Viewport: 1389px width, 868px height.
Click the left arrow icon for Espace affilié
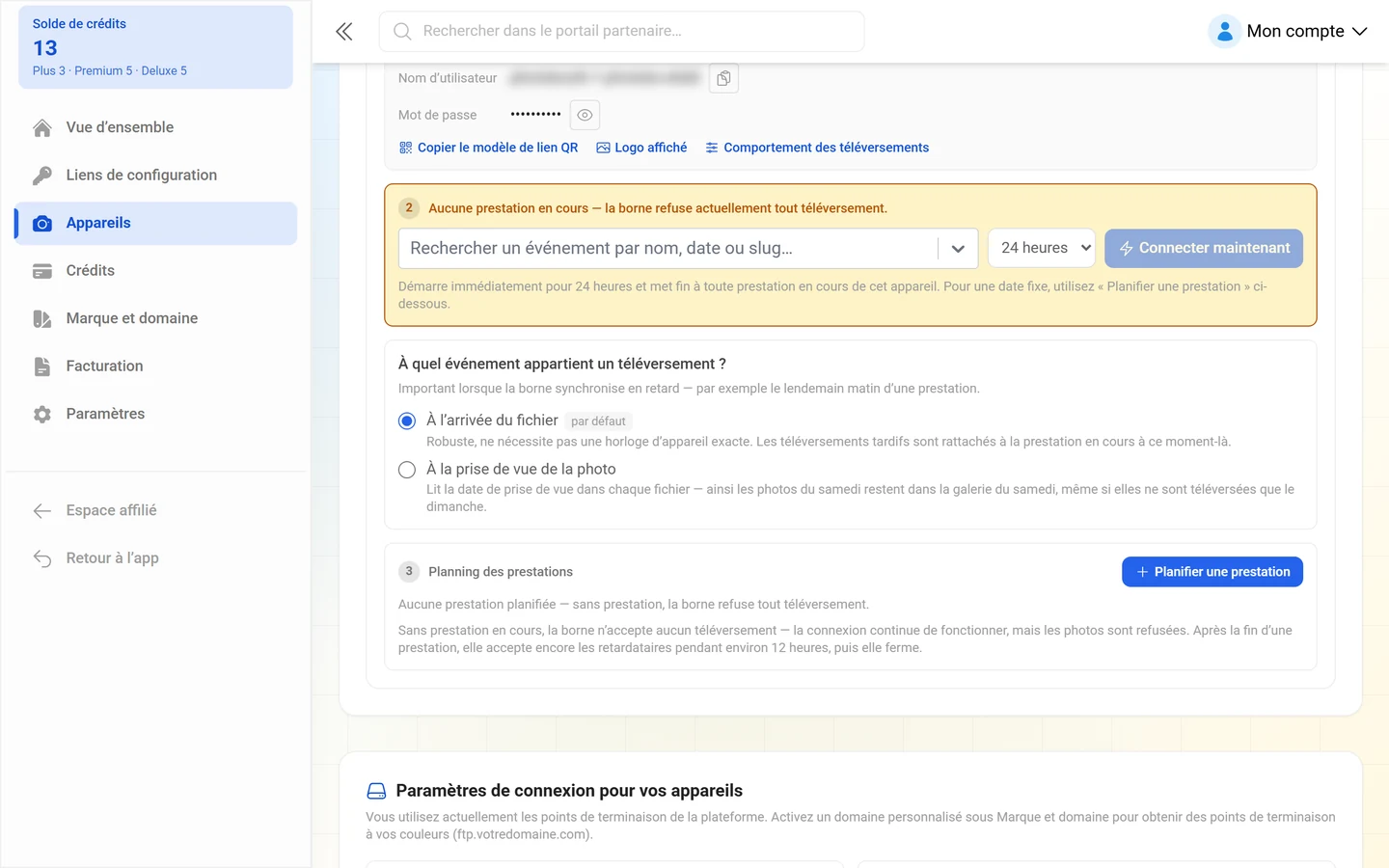point(42,511)
